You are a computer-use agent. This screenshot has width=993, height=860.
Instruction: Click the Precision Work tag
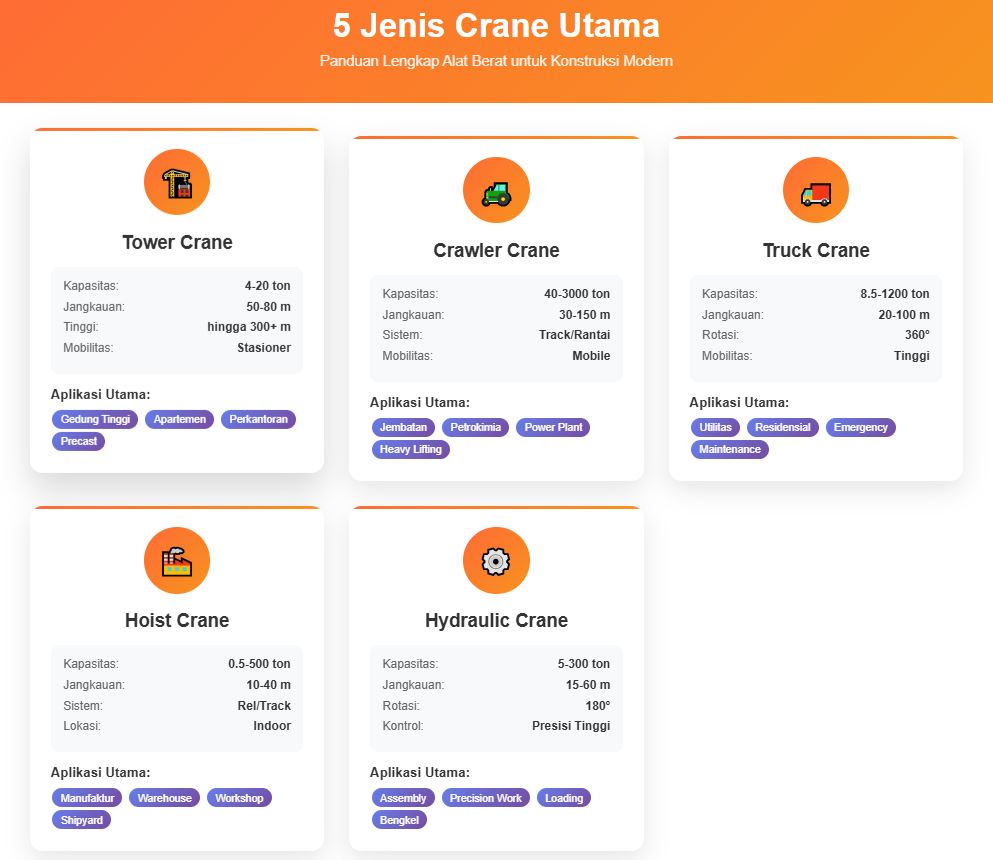[486, 798]
